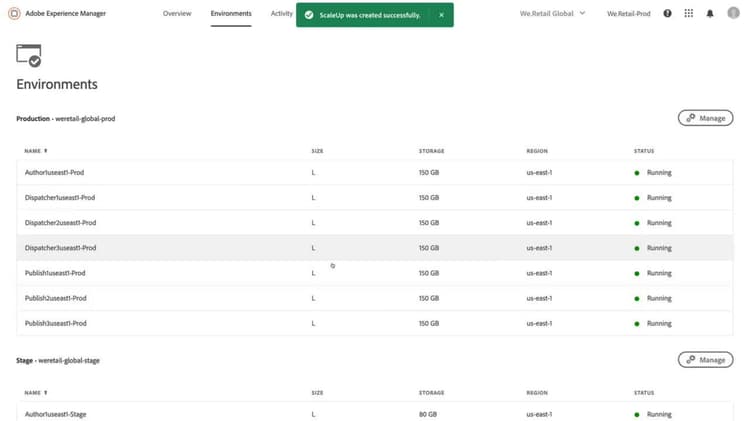Click Running status of Author1useast1-Stage

[653, 414]
